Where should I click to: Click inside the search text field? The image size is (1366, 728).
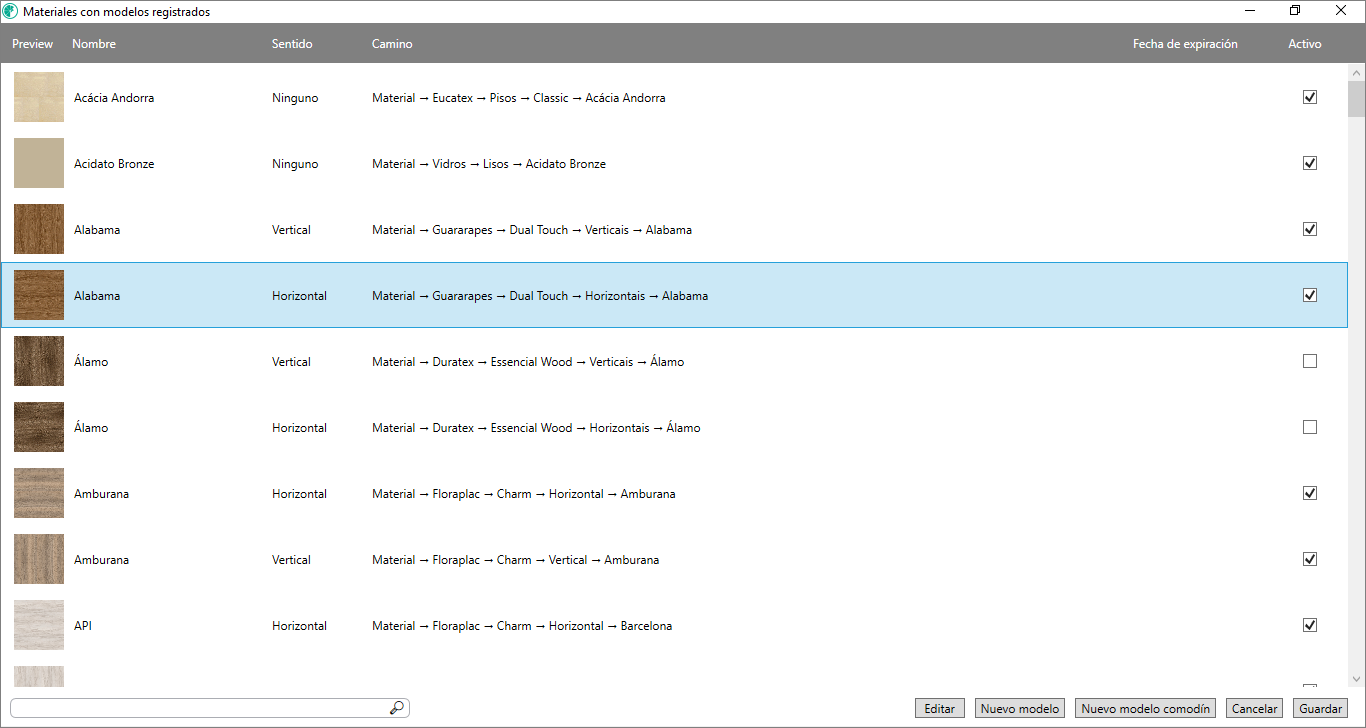coord(200,708)
